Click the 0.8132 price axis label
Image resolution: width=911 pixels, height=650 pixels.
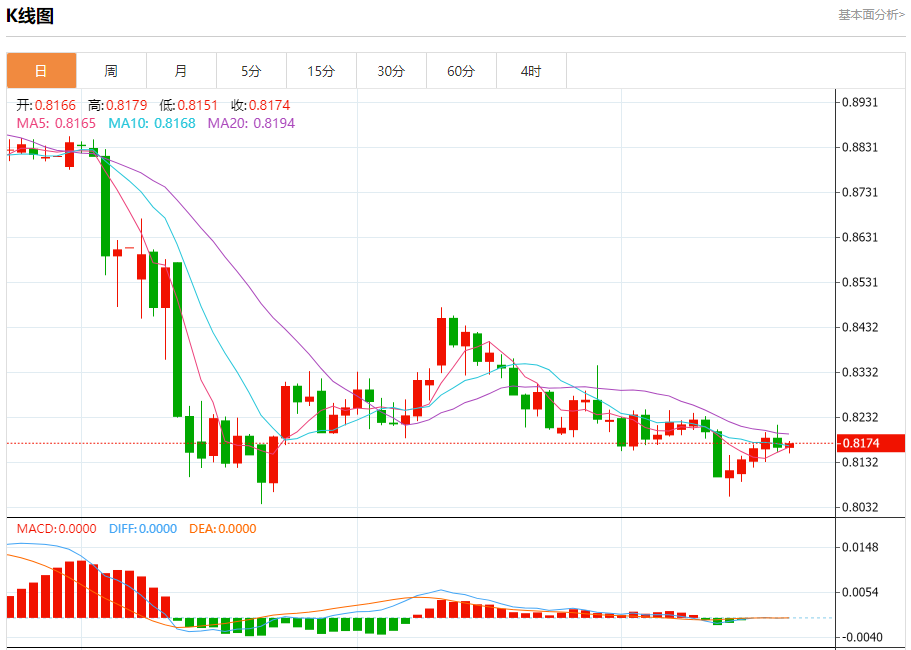point(860,462)
